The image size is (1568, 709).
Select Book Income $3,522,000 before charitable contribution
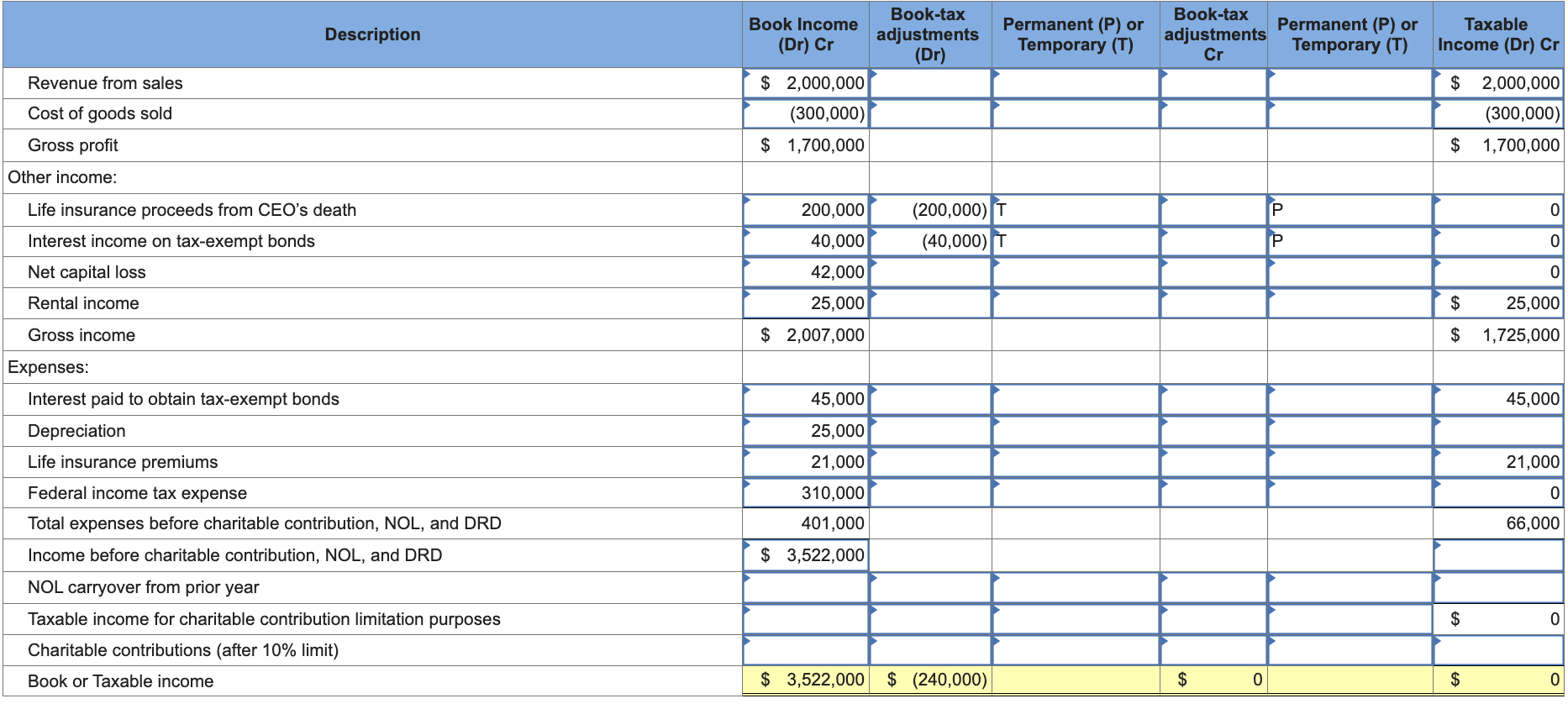806,555
